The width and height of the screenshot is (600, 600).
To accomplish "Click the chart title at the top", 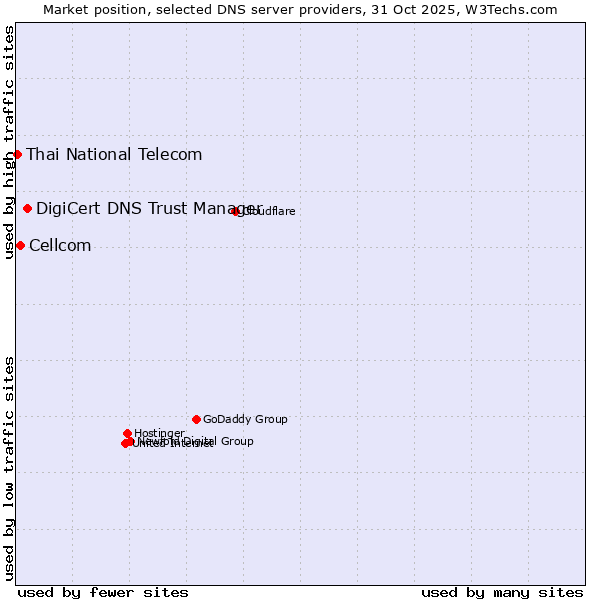I will pos(300,9).
